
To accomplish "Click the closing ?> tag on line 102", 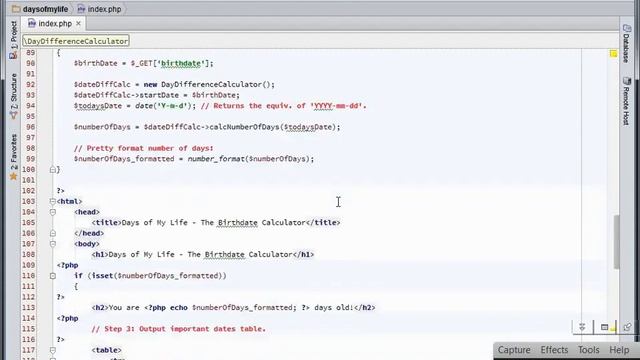I will point(60,191).
